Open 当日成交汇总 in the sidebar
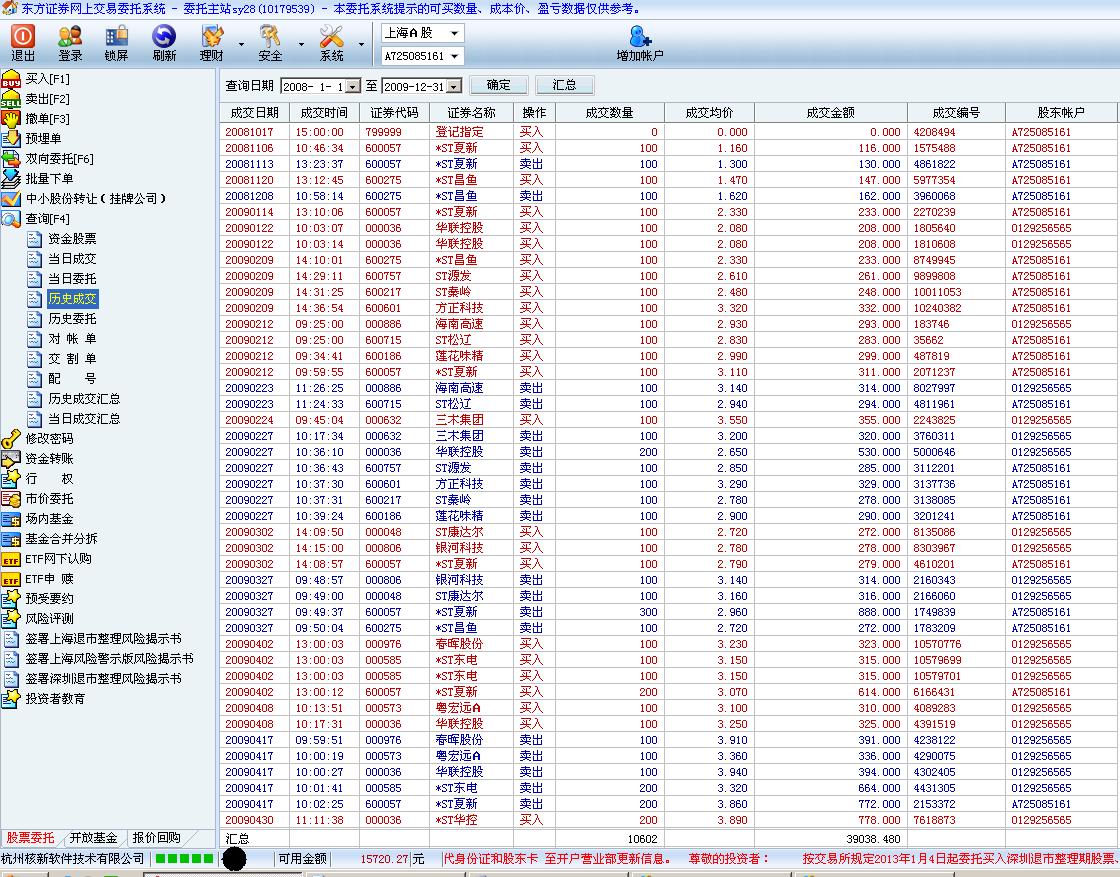The width and height of the screenshot is (1120, 877). (84, 419)
